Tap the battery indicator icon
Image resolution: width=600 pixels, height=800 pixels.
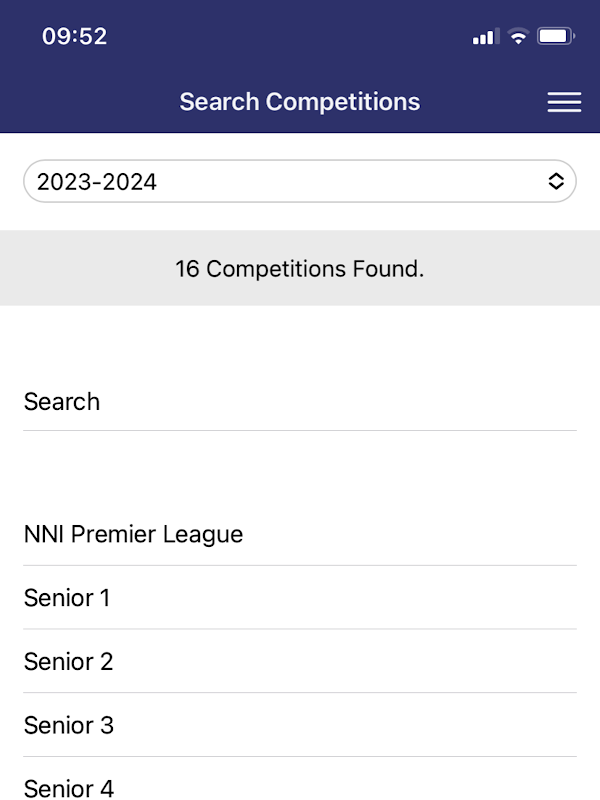pos(556,37)
